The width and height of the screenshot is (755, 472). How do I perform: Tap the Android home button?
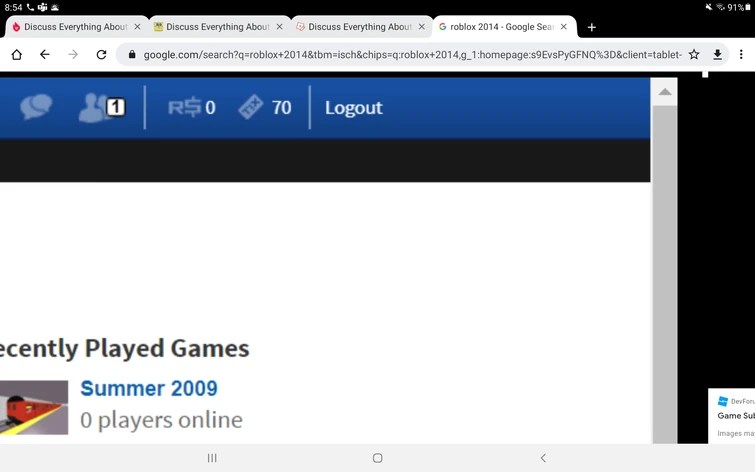[378, 458]
